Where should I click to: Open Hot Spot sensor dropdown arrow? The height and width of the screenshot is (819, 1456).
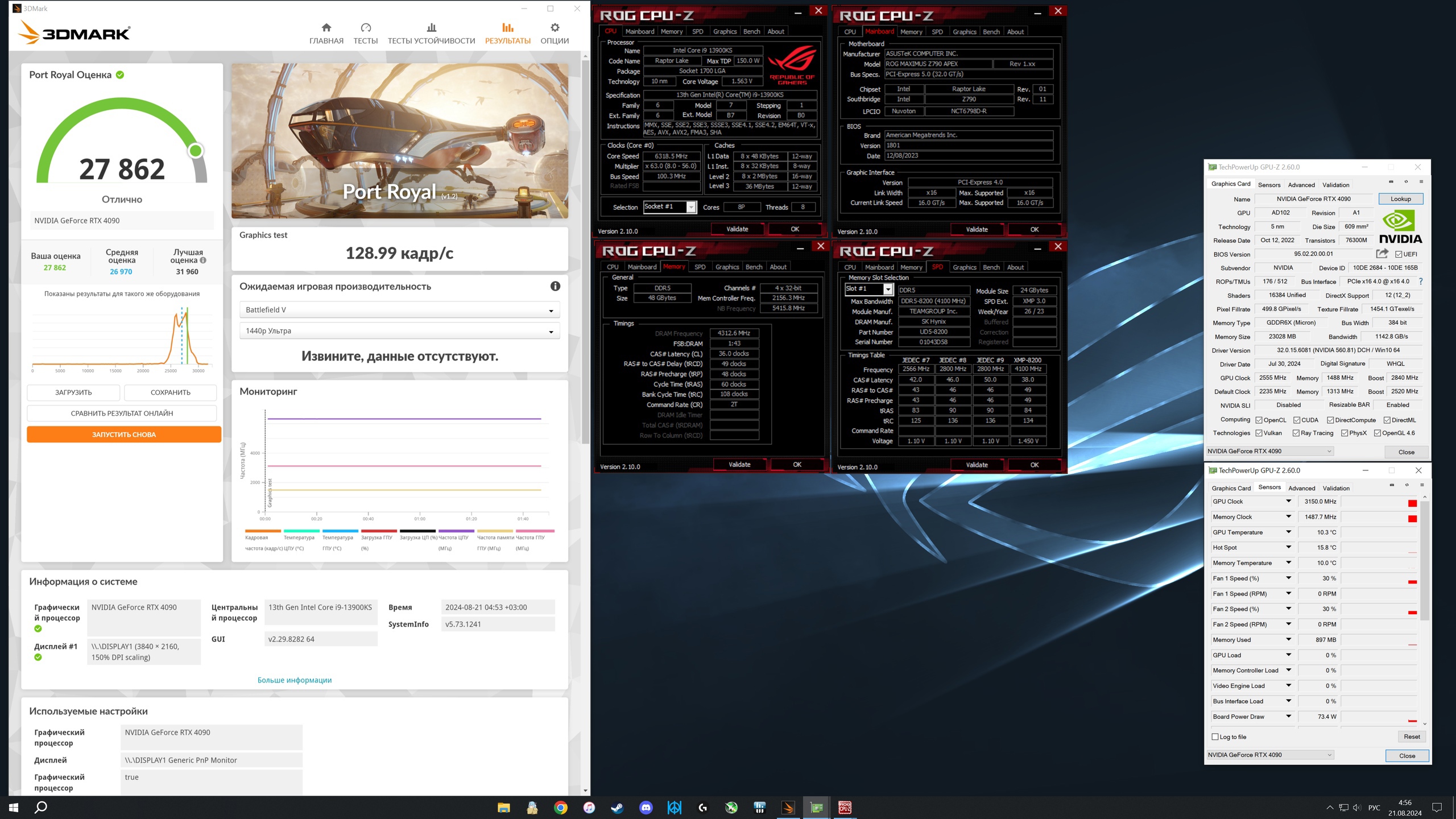coord(1289,547)
